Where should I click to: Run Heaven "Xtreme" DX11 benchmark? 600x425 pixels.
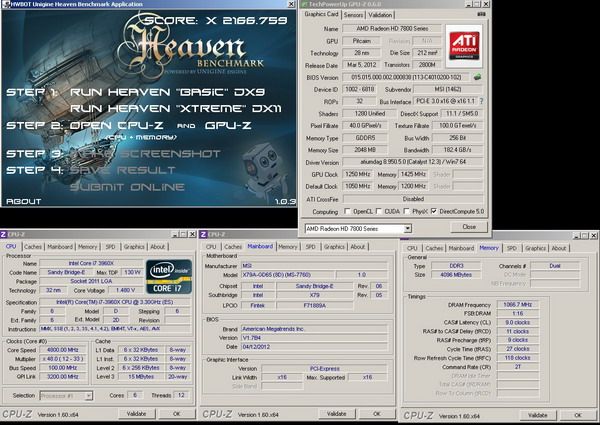click(x=176, y=109)
